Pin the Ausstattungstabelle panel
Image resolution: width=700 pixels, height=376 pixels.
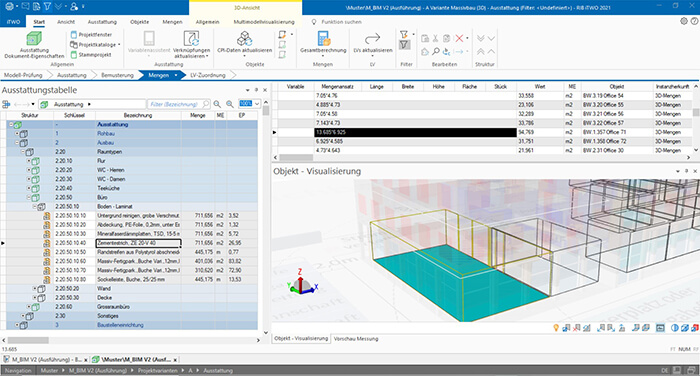click(256, 90)
